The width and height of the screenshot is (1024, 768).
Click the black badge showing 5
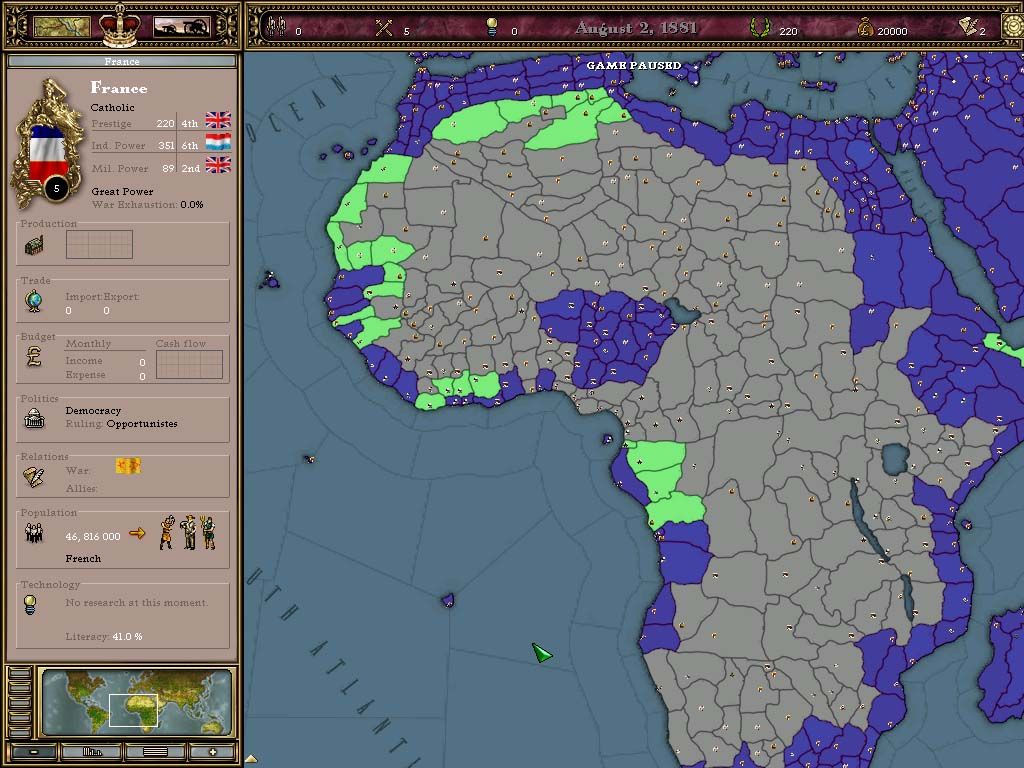[x=56, y=189]
